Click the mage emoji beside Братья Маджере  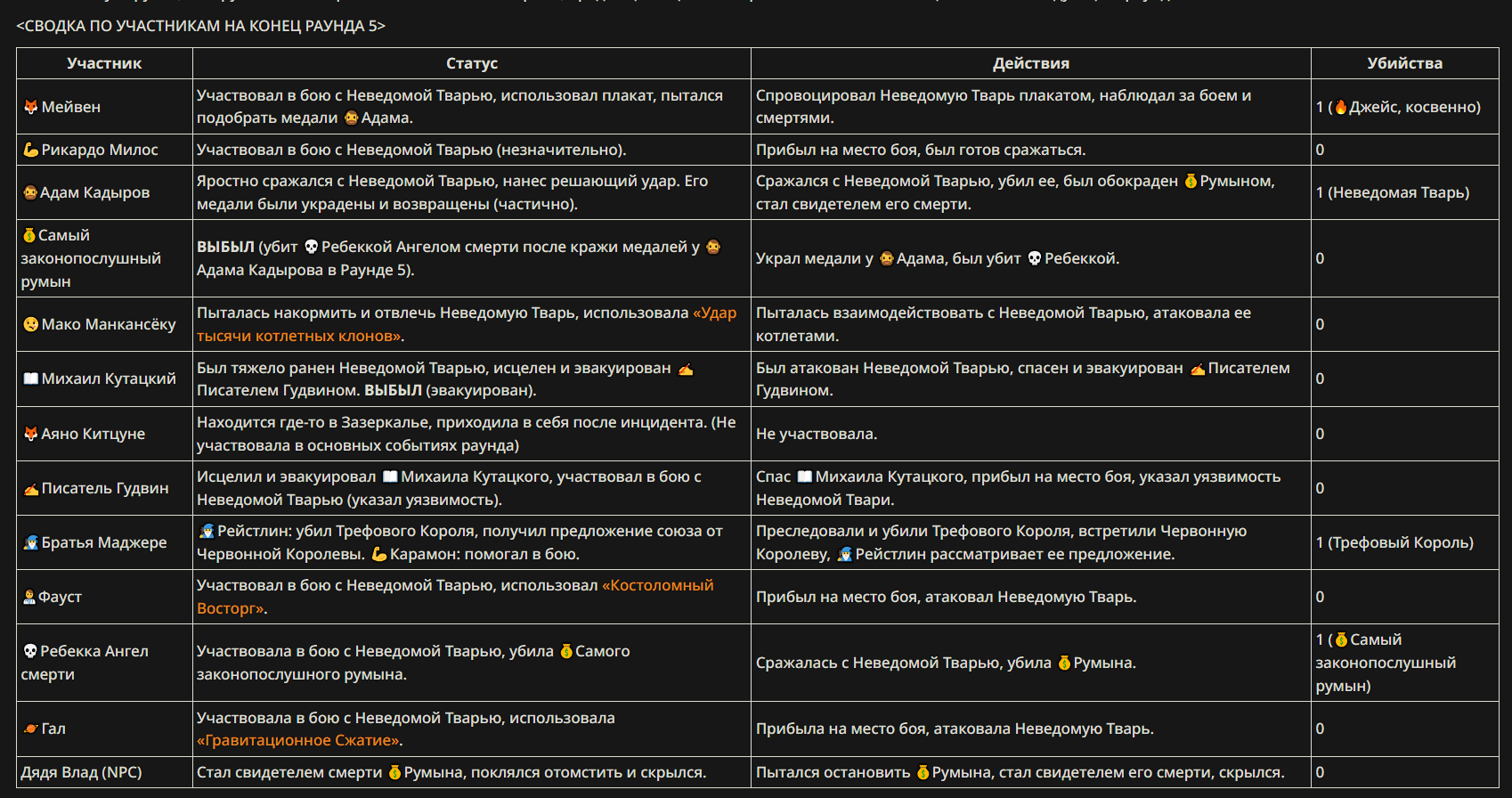(30, 542)
